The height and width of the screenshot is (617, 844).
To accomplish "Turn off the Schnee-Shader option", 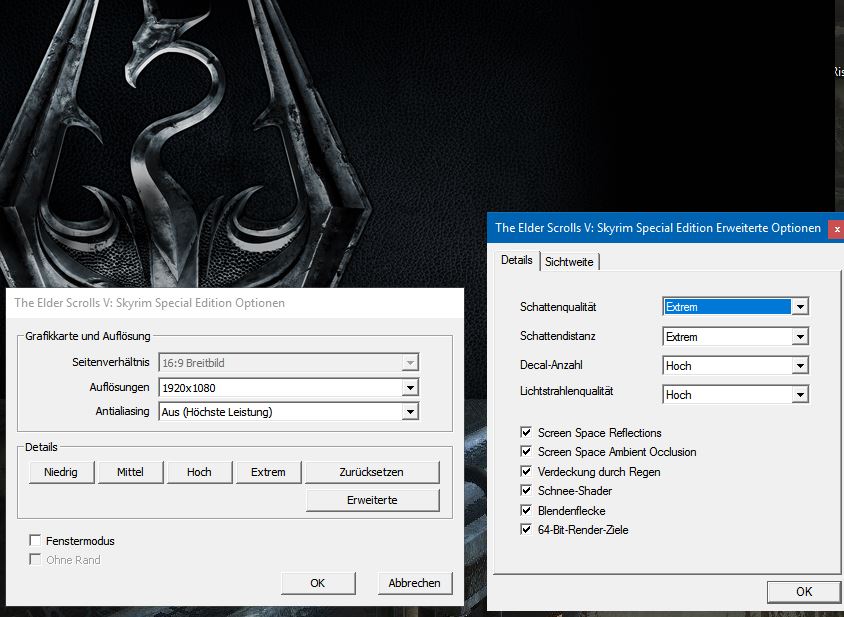I will (526, 490).
